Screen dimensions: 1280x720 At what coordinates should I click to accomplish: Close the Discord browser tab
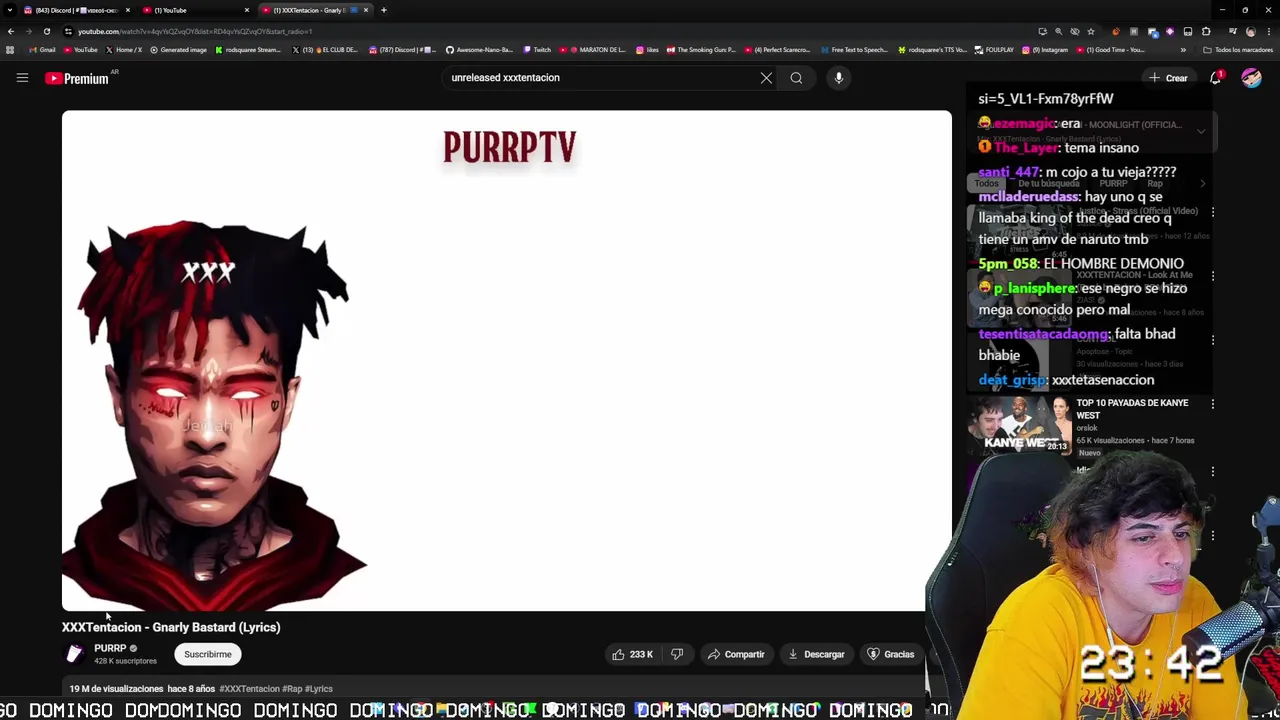tap(127, 10)
